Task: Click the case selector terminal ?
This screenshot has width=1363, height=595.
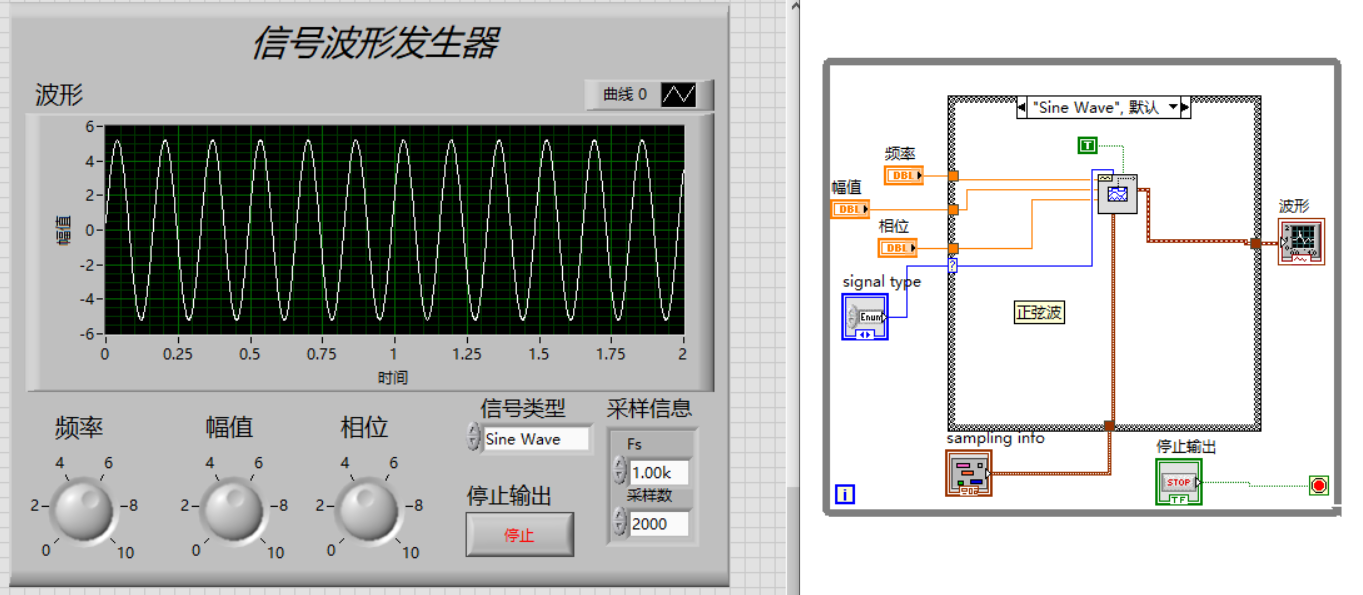Action: (952, 265)
